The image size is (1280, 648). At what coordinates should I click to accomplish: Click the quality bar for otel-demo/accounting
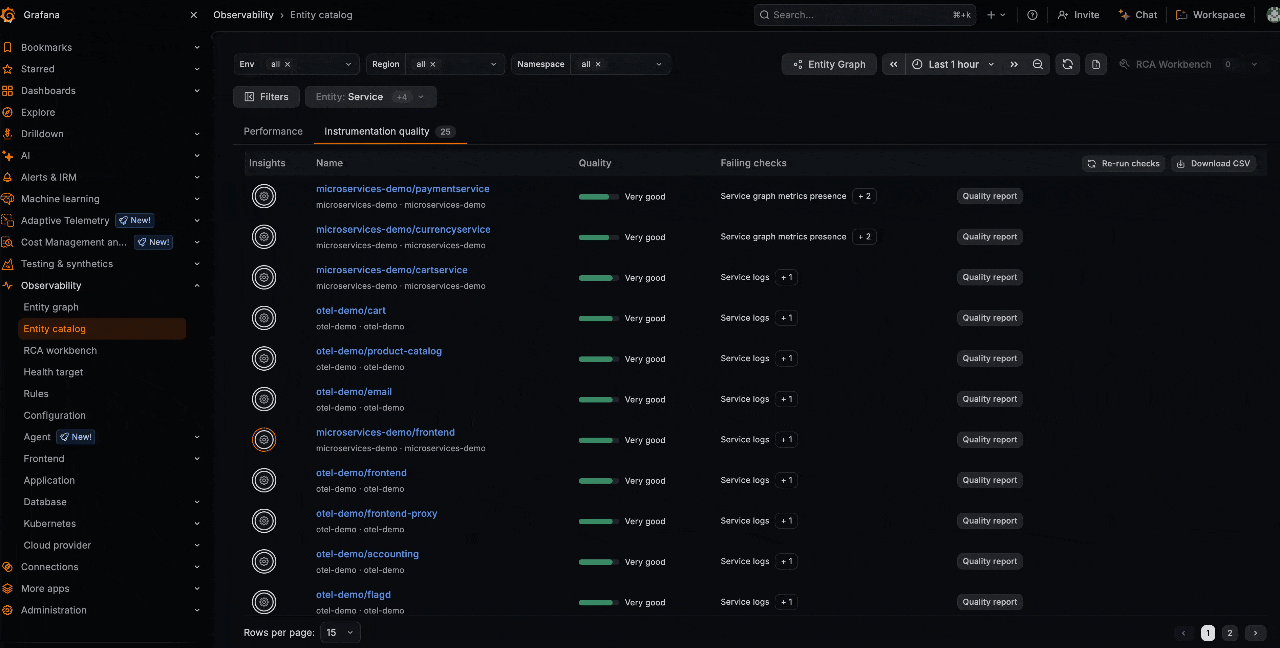pyautogui.click(x=598, y=562)
